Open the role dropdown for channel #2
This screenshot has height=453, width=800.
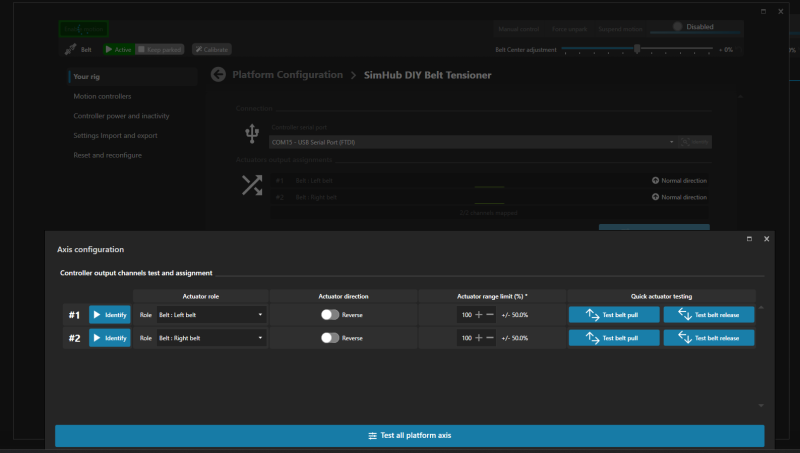(211, 338)
